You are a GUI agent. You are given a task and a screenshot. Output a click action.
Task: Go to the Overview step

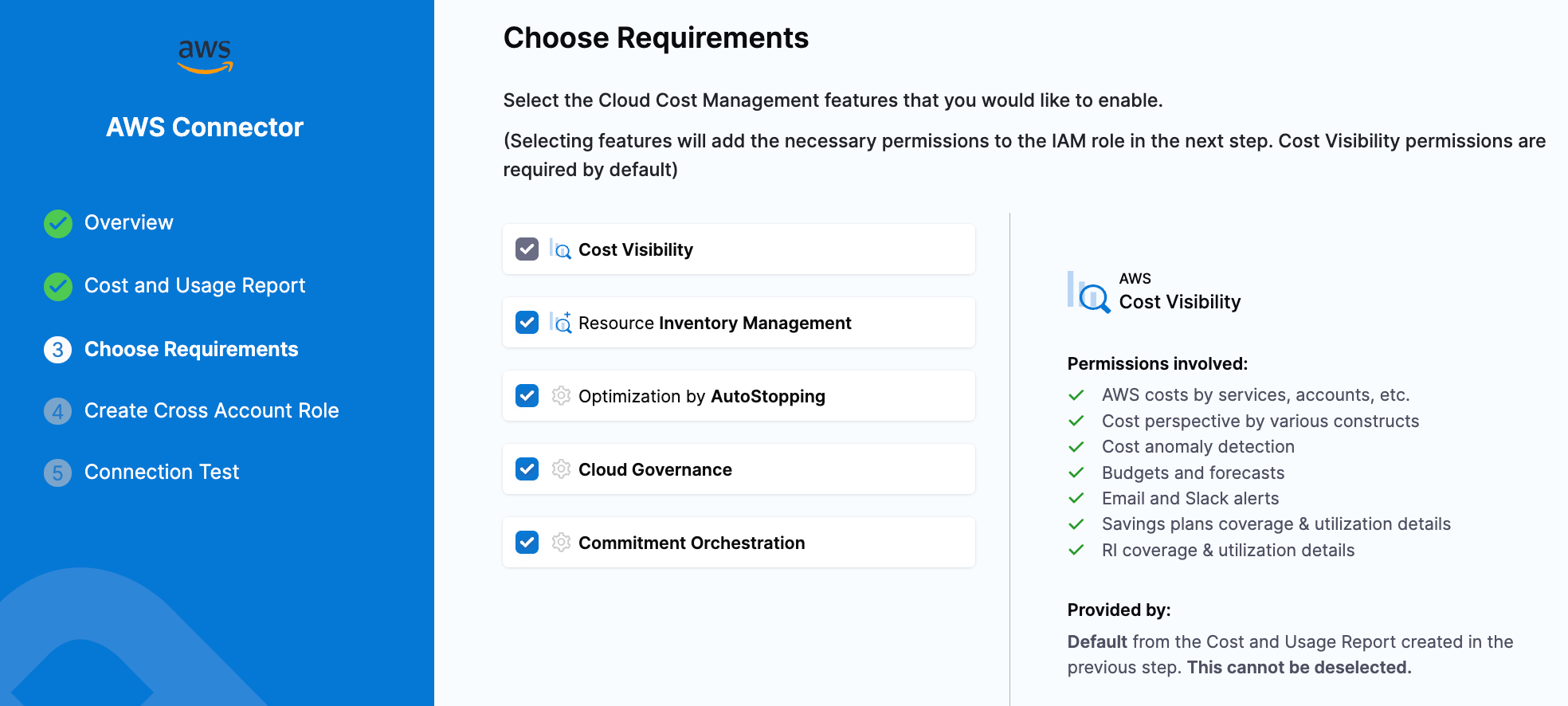point(128,223)
